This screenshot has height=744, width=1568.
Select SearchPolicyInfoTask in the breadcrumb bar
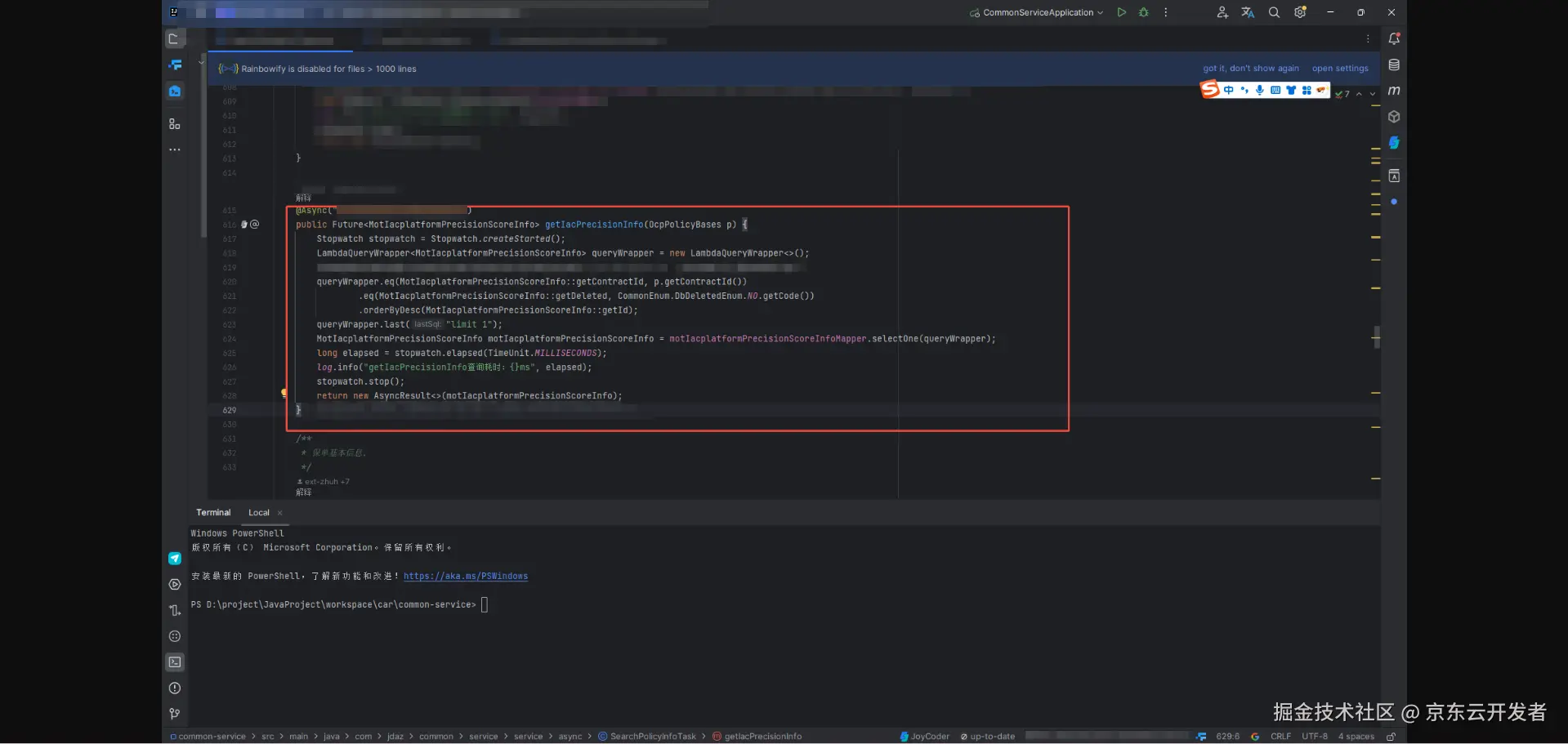click(647, 737)
